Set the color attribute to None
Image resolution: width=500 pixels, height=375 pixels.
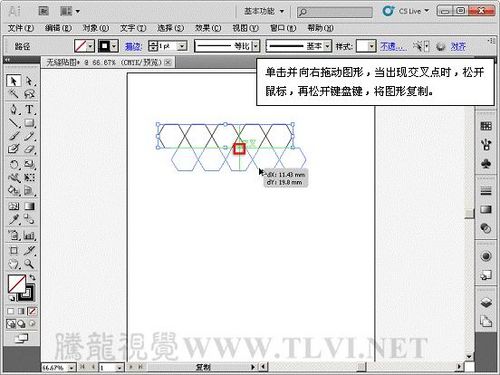click(x=32, y=311)
